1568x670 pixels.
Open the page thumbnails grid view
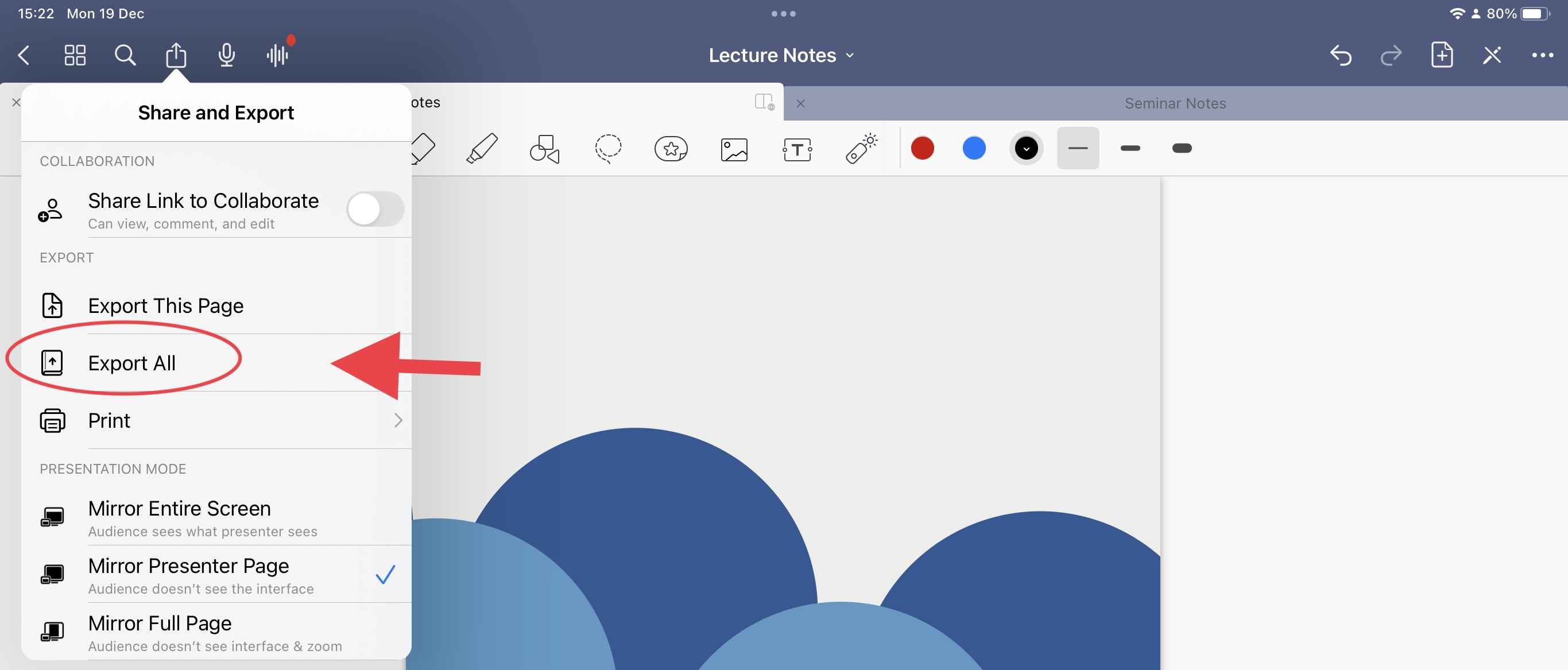[75, 55]
